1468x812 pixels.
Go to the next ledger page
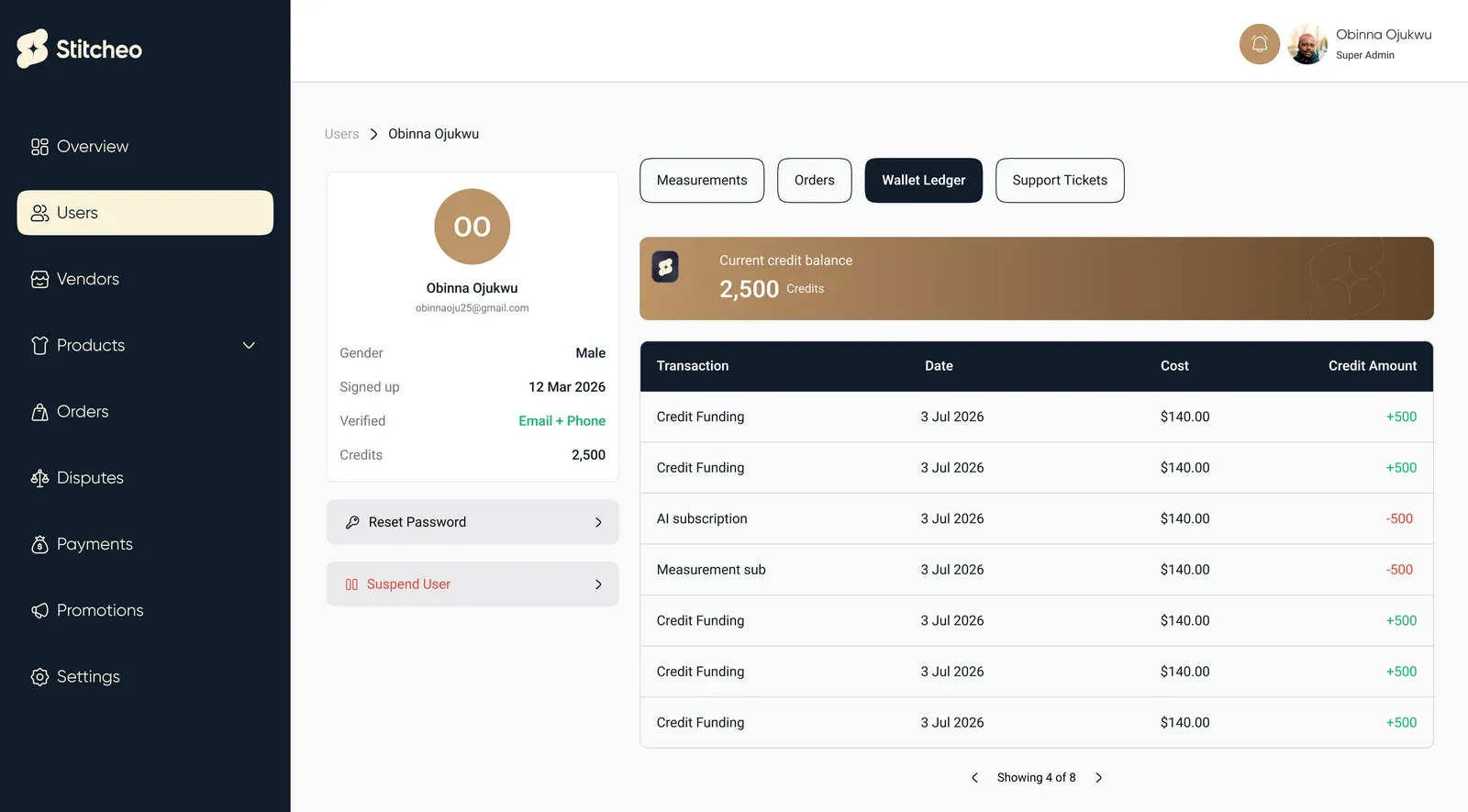tap(1099, 777)
